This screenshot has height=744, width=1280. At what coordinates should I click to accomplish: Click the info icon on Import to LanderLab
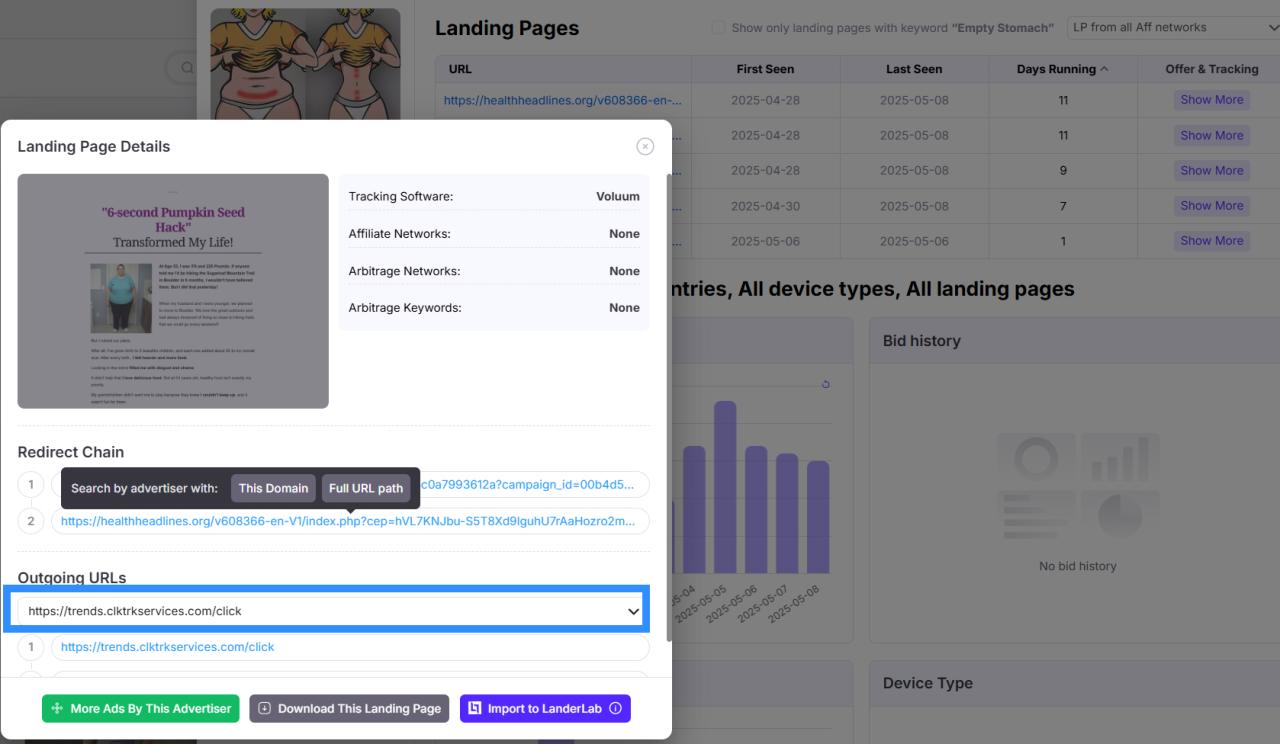615,708
